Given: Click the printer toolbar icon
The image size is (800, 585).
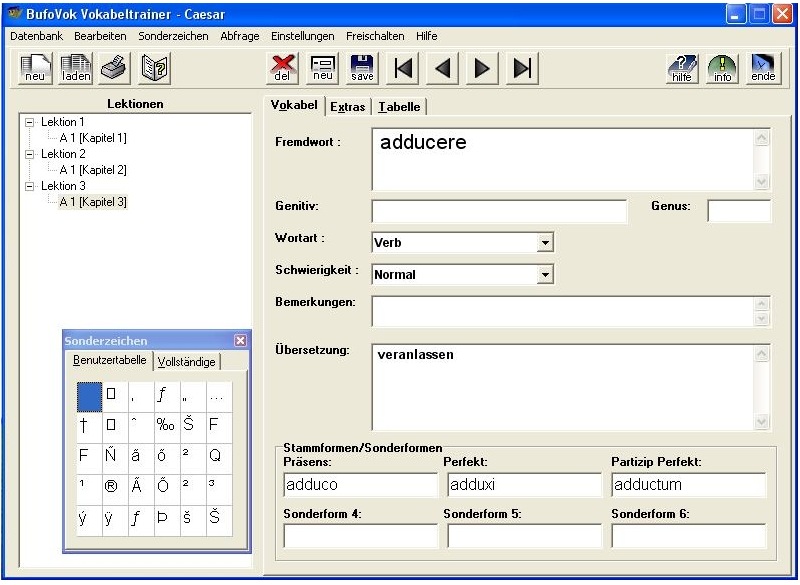Looking at the screenshot, I should (115, 68).
